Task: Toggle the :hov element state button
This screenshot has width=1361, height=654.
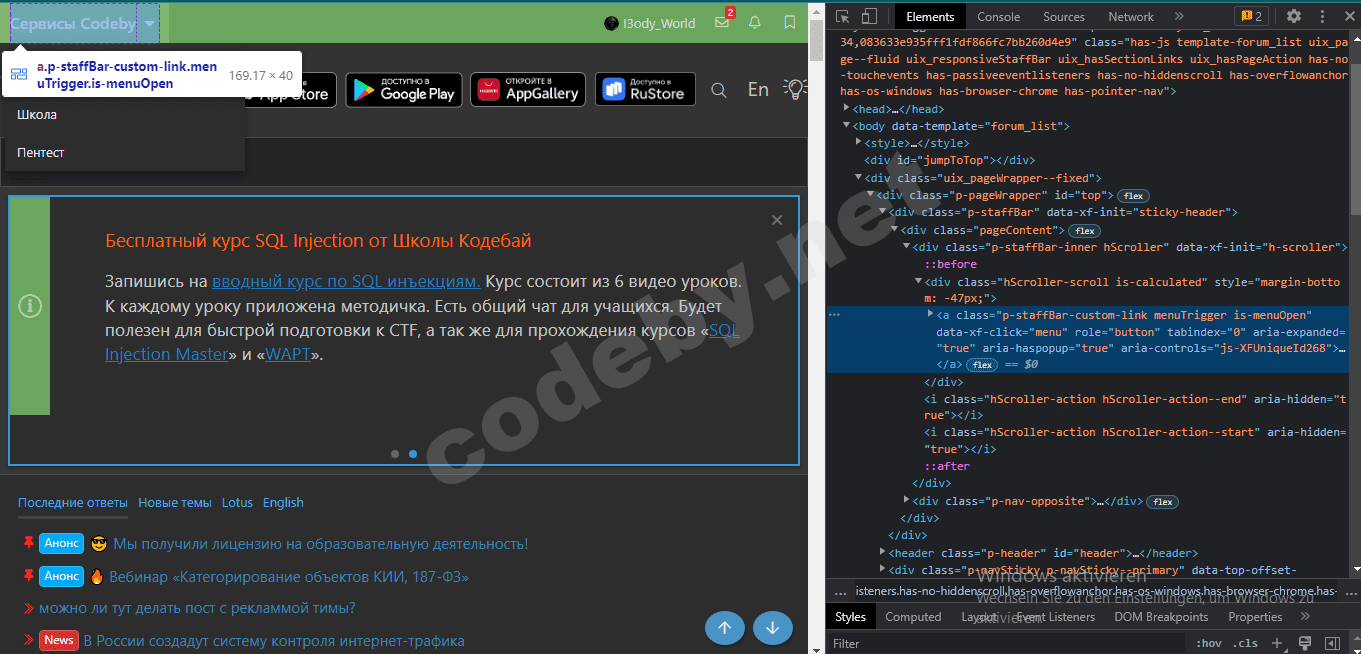Action: (x=1209, y=643)
